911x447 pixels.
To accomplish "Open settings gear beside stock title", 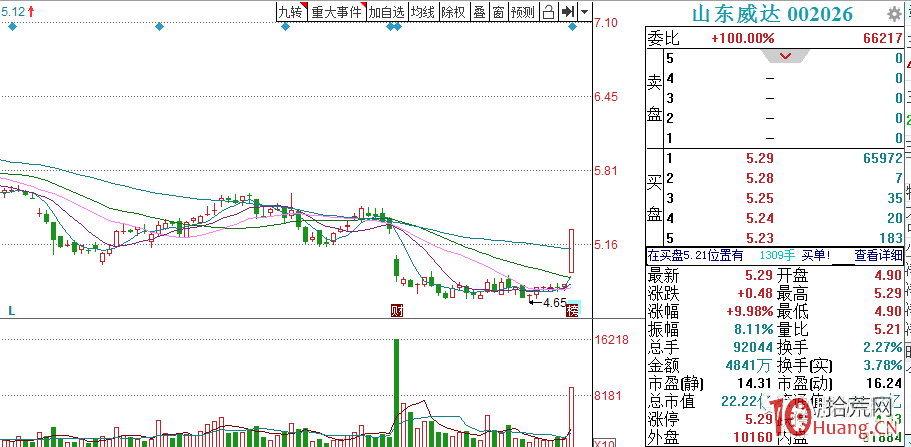I will pos(893,13).
